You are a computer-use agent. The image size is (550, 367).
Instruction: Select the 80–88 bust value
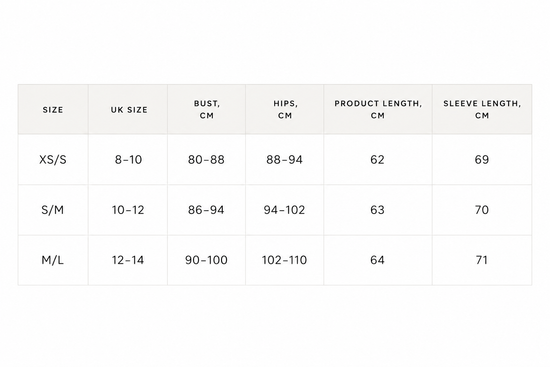206,160
